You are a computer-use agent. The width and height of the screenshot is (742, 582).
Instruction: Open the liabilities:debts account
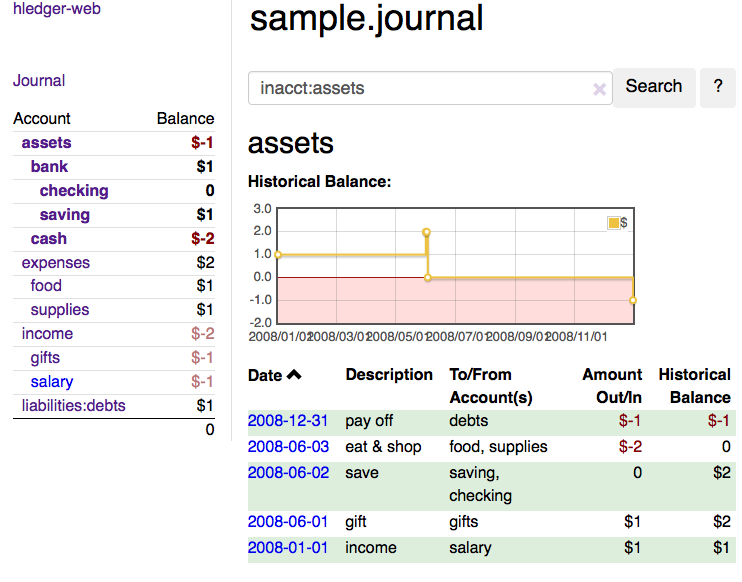(x=78, y=405)
